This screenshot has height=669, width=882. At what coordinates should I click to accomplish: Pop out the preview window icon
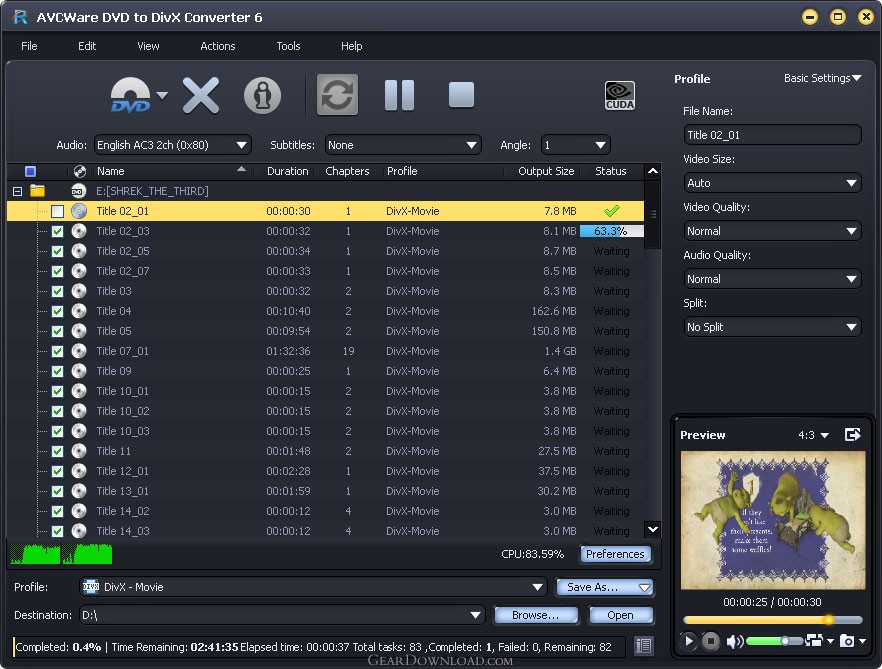click(853, 434)
